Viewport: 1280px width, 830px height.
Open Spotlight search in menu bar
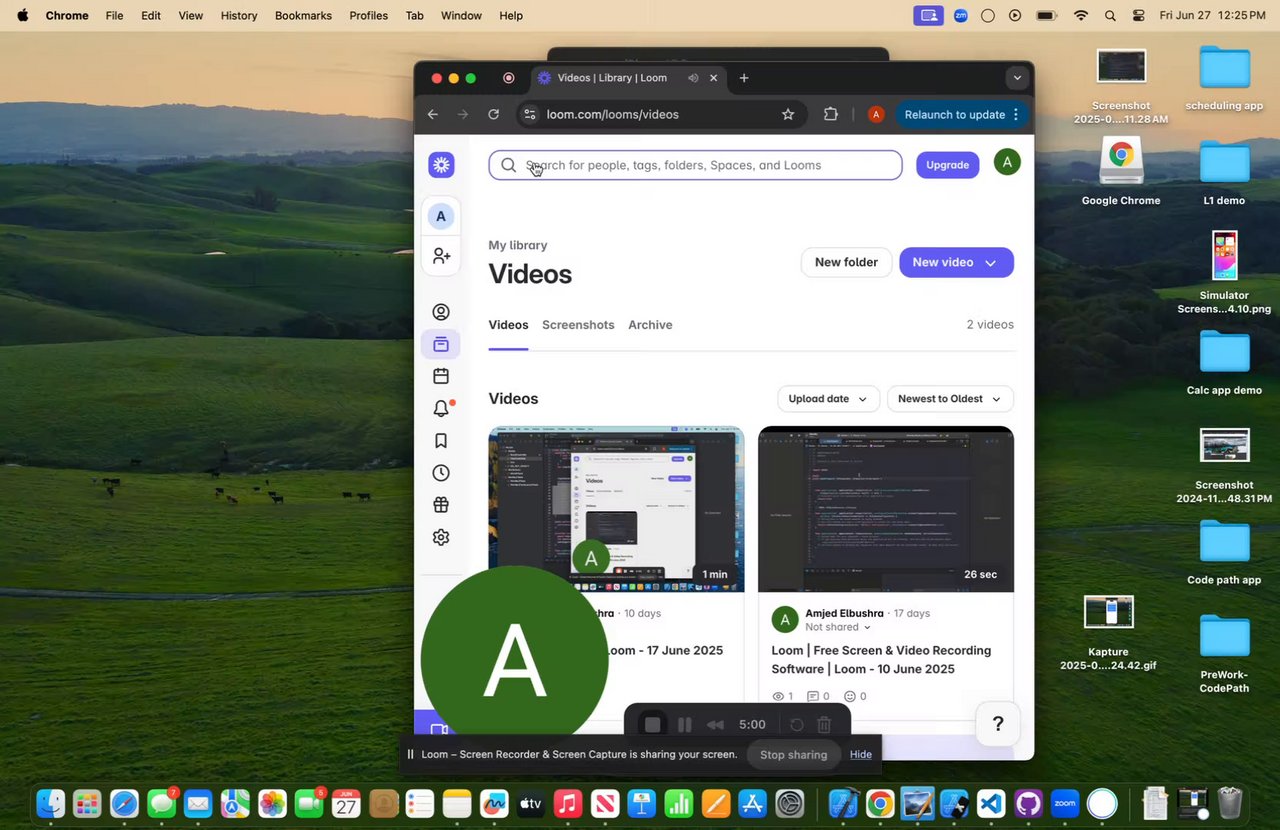[x=1110, y=16]
